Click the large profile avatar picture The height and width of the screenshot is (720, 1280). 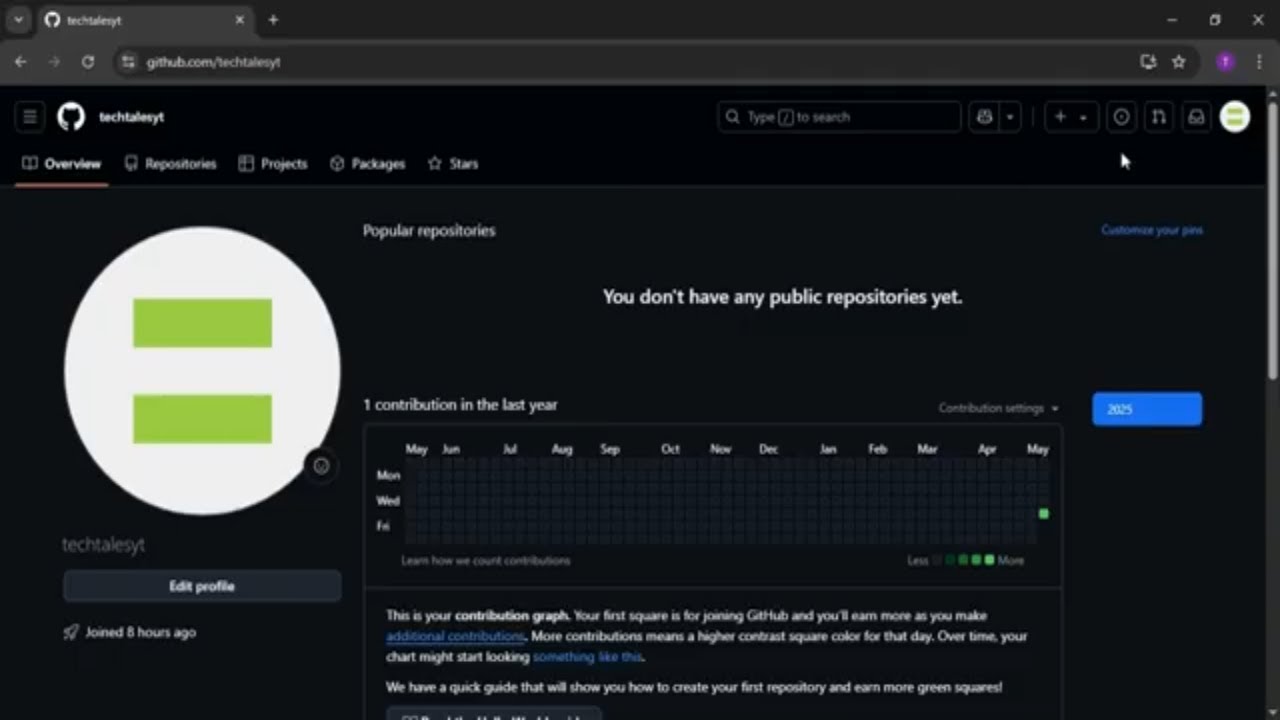tap(202, 371)
